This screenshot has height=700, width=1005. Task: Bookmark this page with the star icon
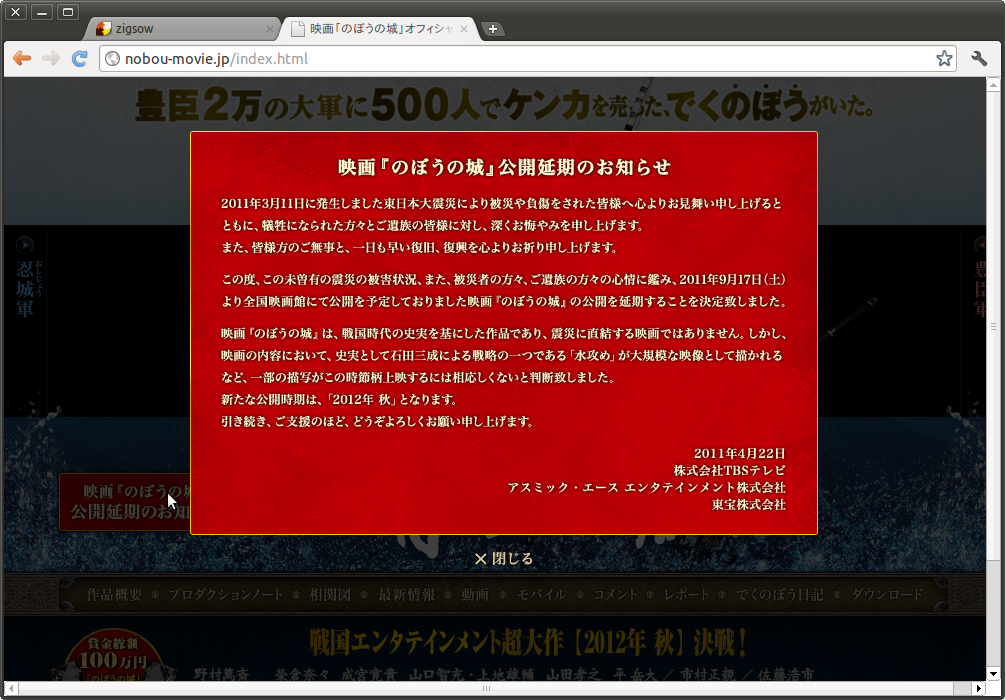click(x=944, y=59)
